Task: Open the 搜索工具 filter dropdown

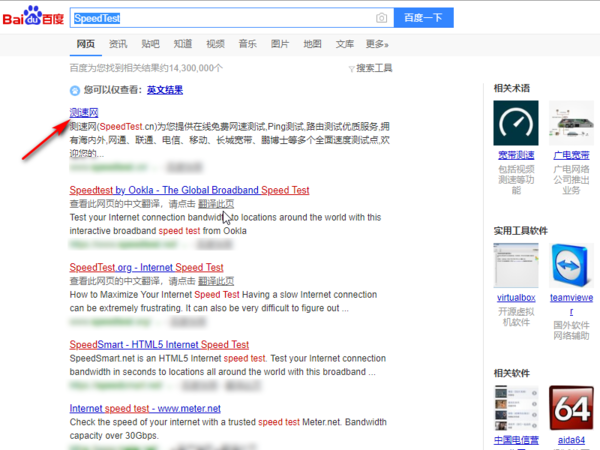Action: click(x=370, y=68)
